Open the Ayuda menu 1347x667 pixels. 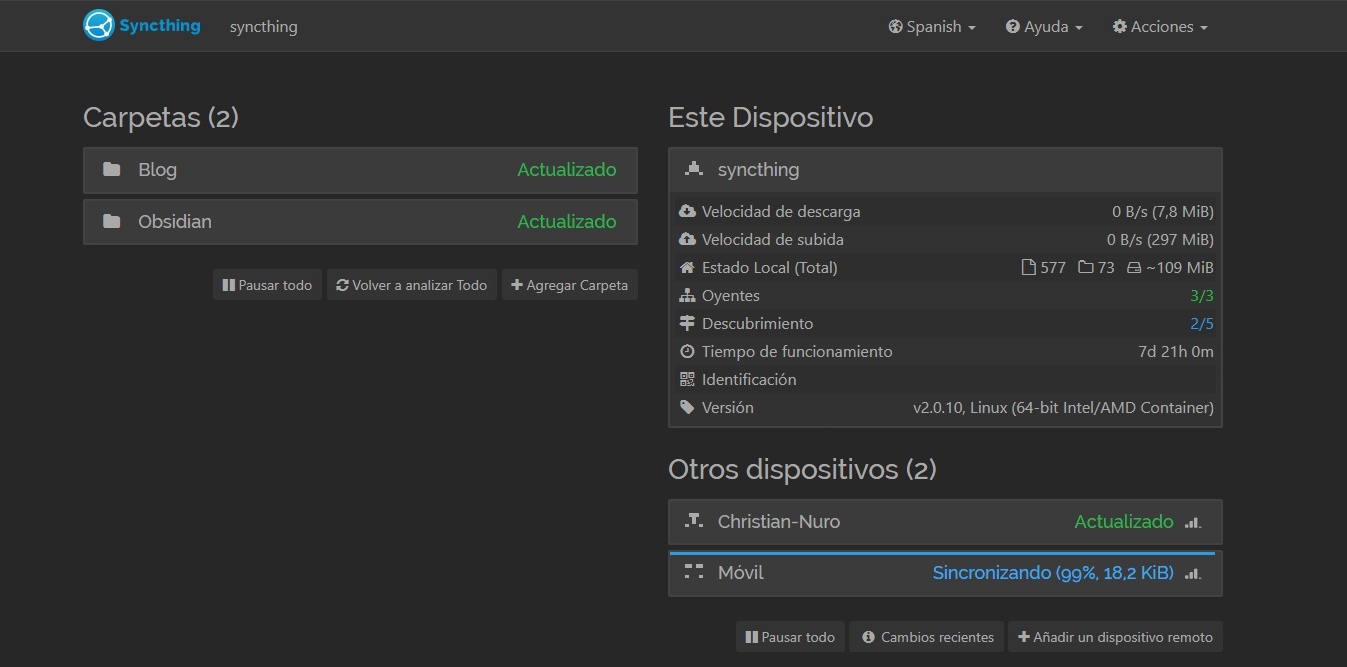click(x=1044, y=26)
